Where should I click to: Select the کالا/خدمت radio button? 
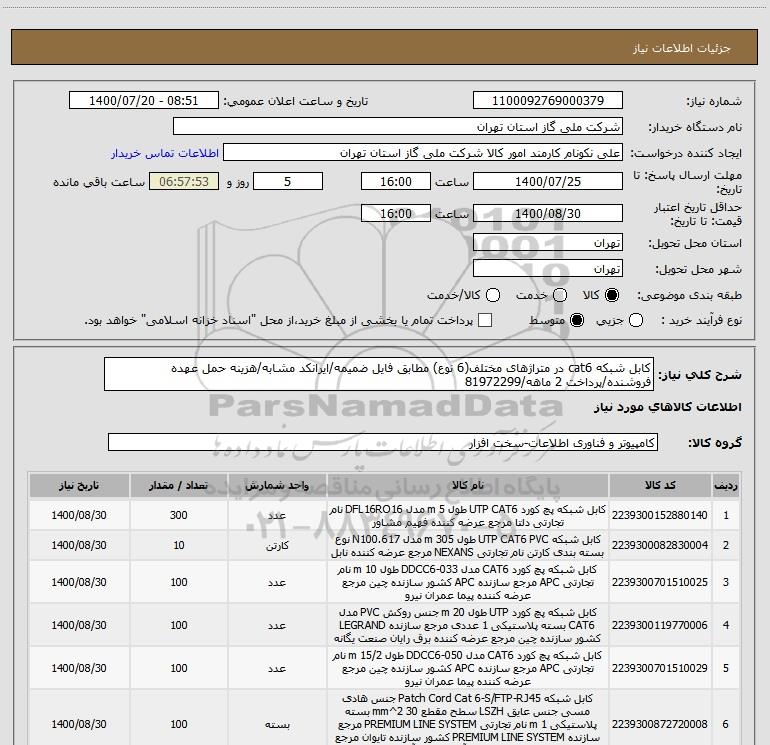pyautogui.click(x=493, y=295)
